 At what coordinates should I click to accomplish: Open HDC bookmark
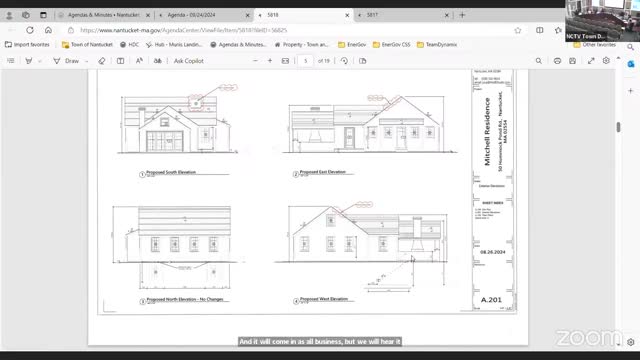point(129,44)
